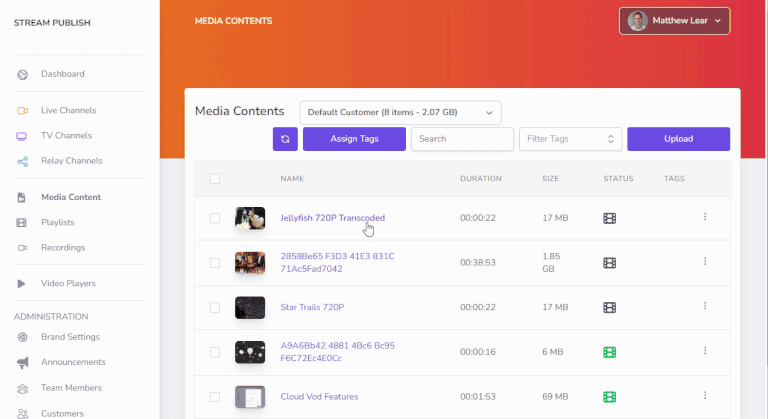Click the Assign Tags button
This screenshot has width=768, height=419.
point(354,139)
